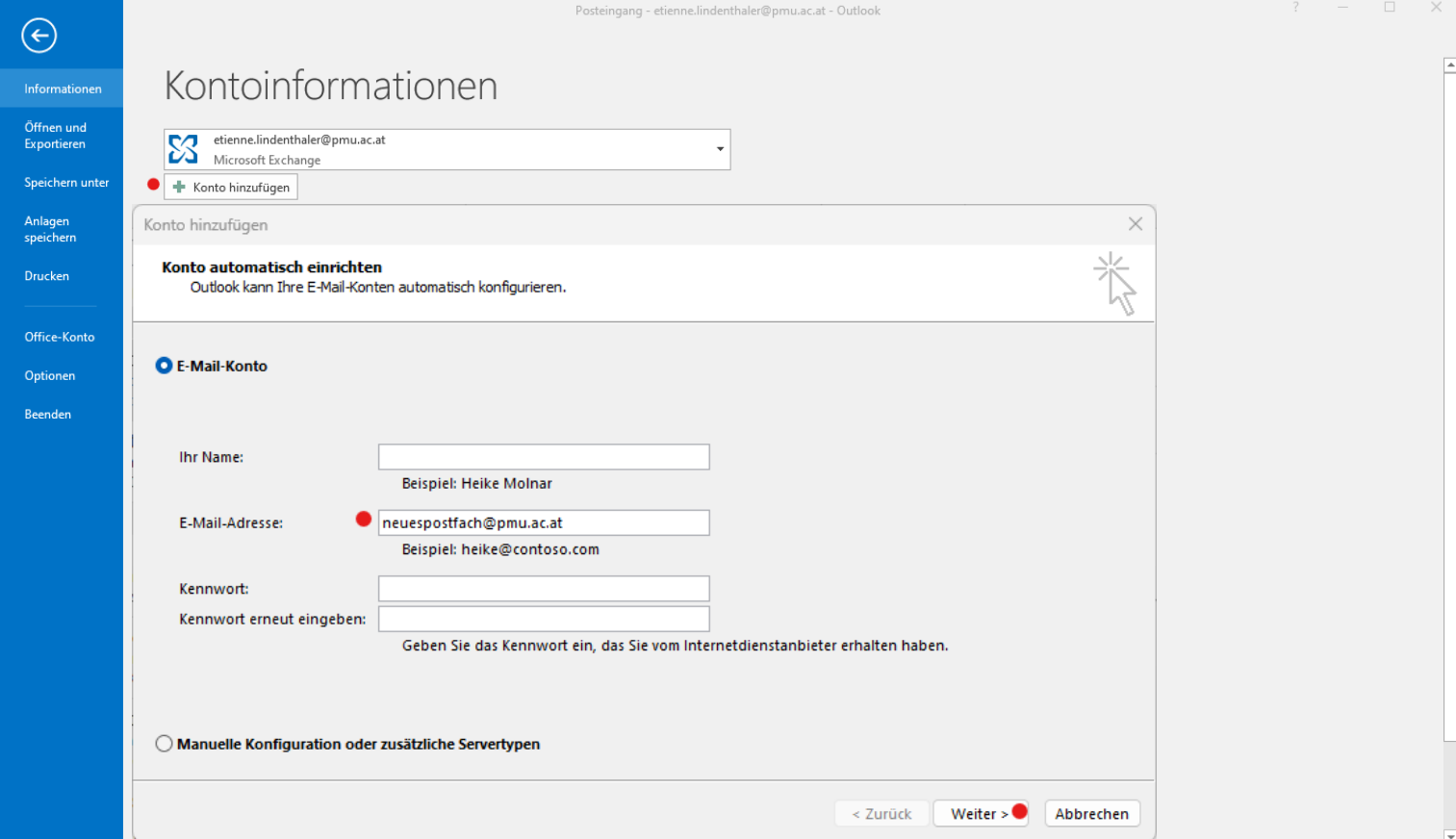
Task: Click the Abbrechen button
Action: point(1092,814)
